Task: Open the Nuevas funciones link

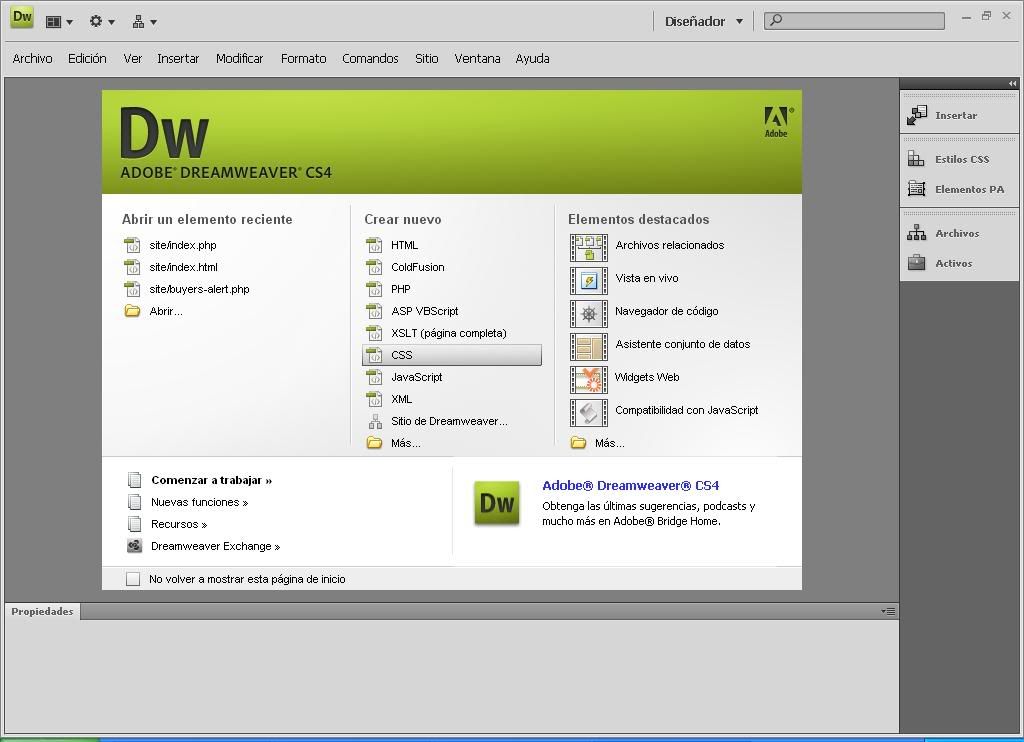Action: pos(199,502)
